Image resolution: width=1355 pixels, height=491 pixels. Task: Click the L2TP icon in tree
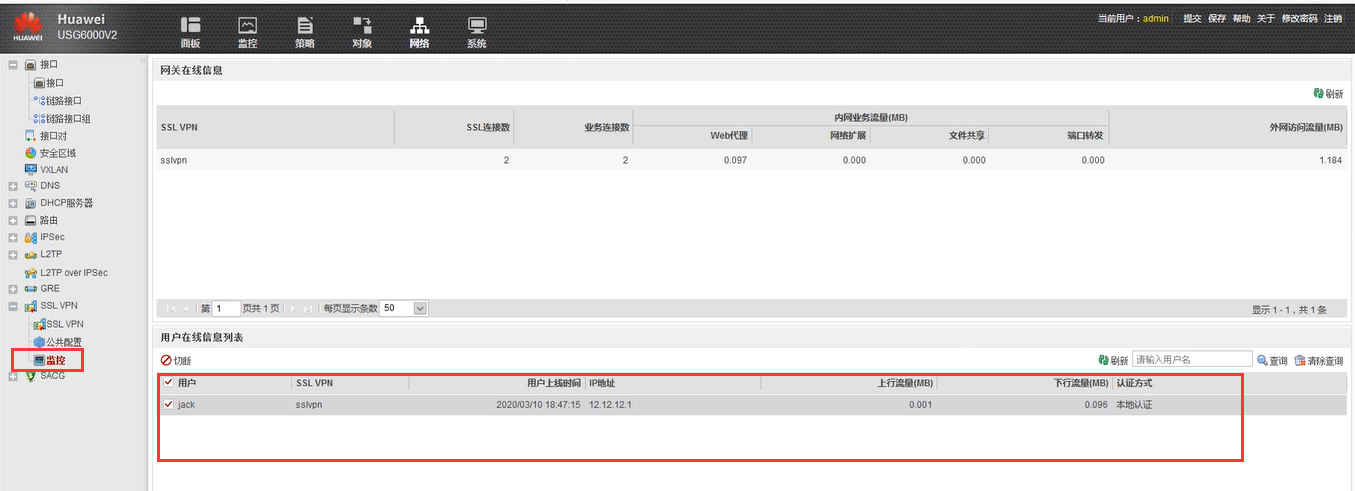coord(30,254)
